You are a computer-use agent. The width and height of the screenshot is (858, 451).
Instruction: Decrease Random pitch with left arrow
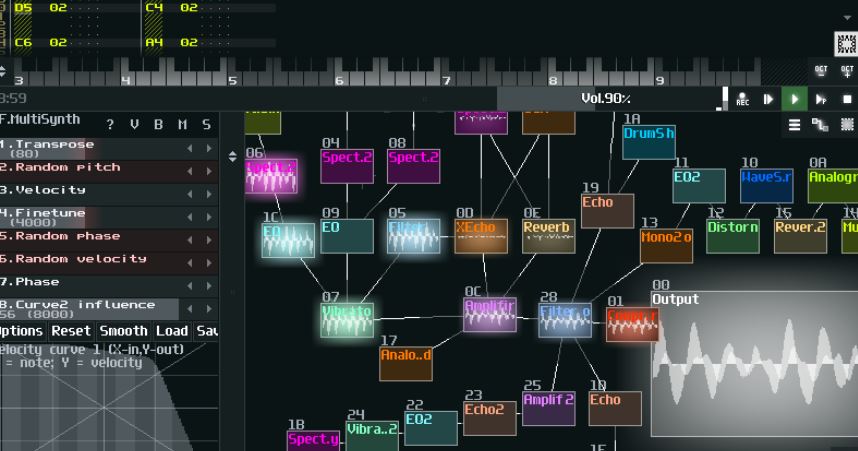[190, 171]
